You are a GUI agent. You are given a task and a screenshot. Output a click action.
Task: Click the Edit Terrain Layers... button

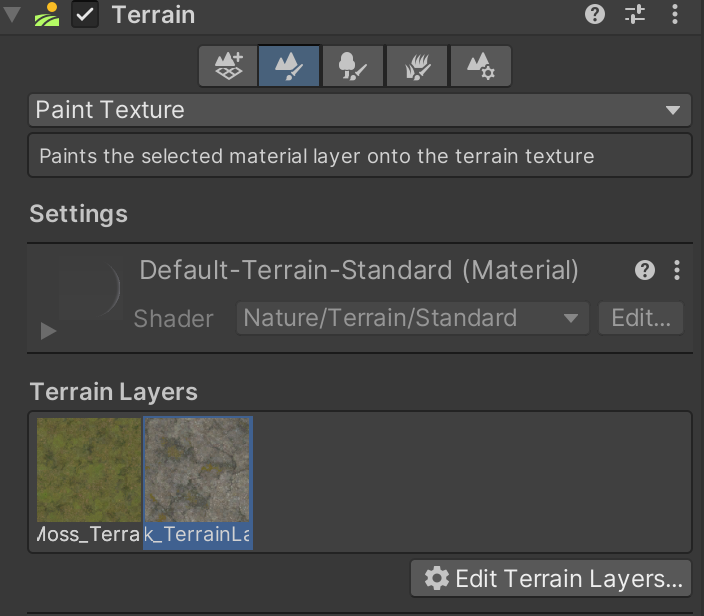click(x=551, y=578)
